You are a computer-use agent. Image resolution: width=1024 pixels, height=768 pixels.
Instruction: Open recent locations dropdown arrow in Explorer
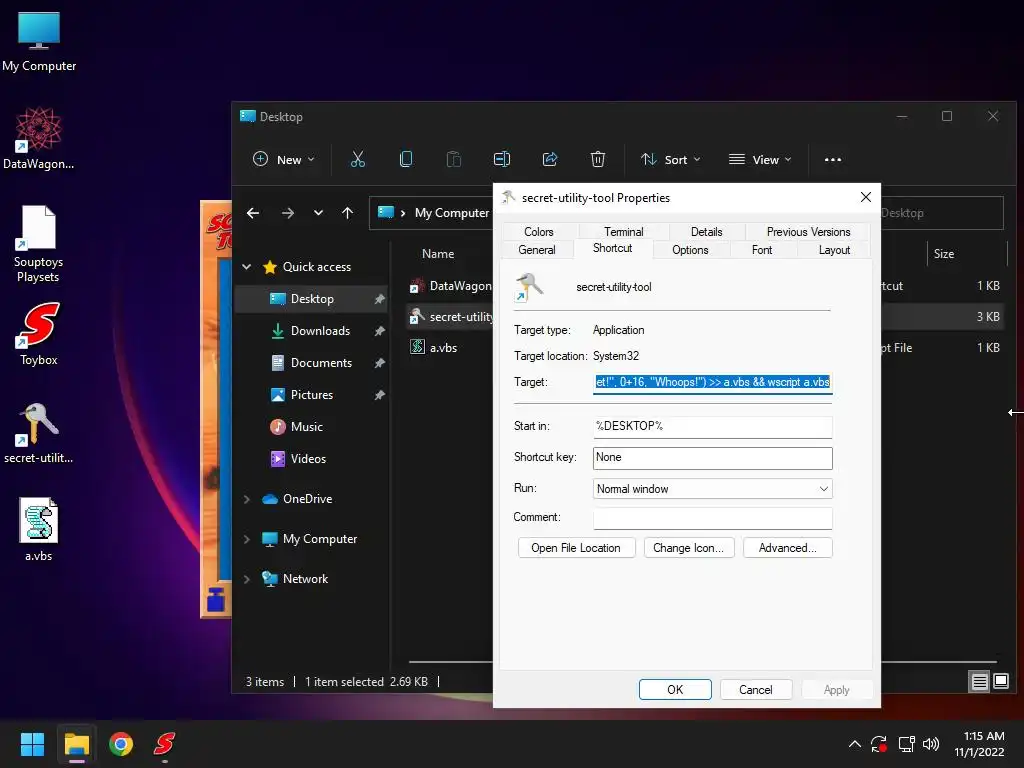[x=318, y=213]
